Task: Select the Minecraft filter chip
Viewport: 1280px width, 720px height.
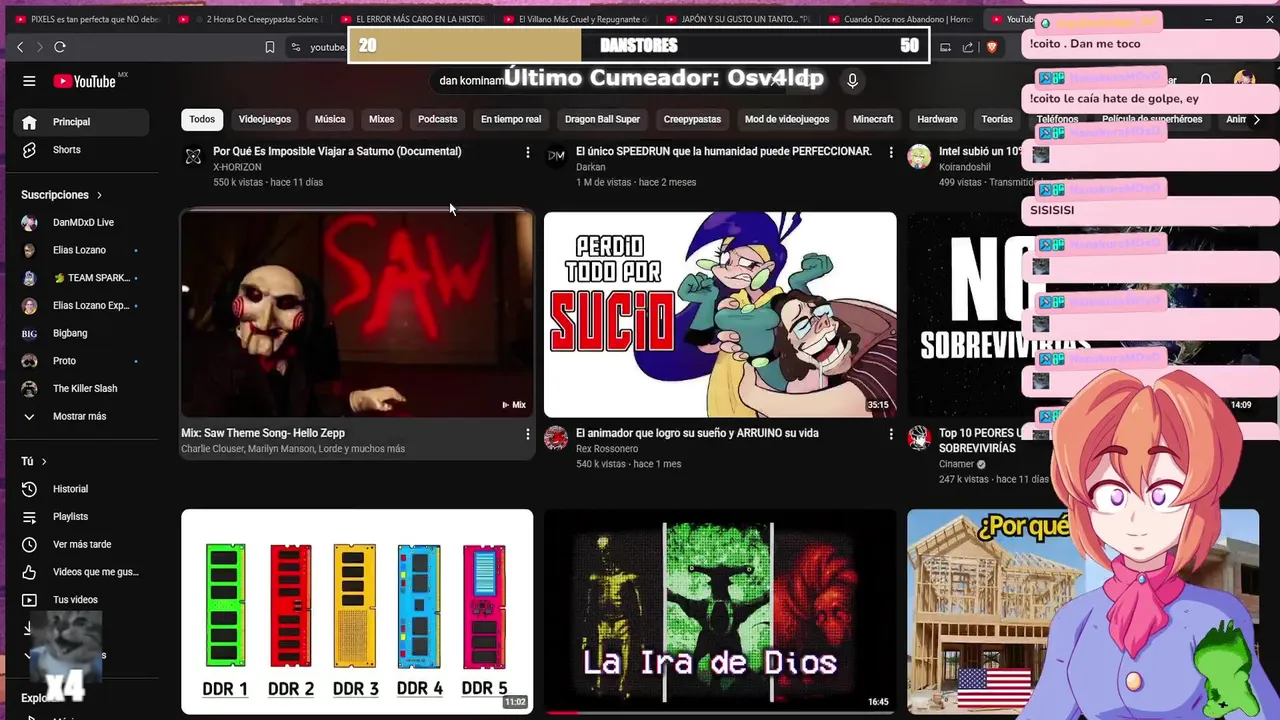Action: (873, 119)
